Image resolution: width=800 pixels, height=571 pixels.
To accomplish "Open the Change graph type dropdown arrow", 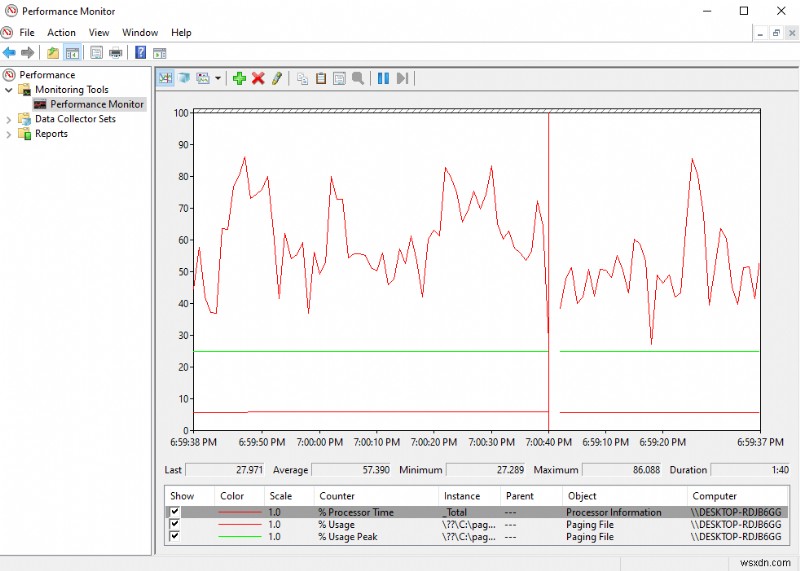I will (x=218, y=78).
